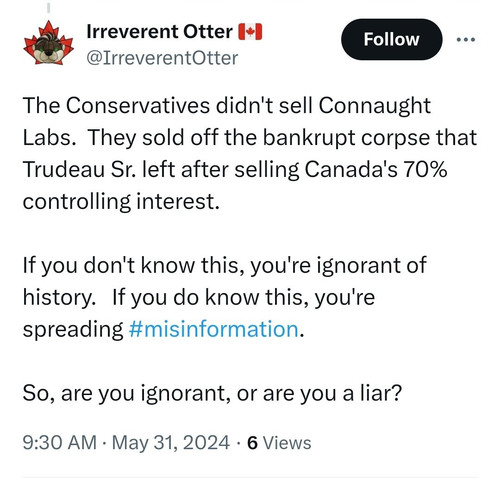Click the 70% figure in the tweet
Viewport: 500px width, 478px height.
point(425,169)
